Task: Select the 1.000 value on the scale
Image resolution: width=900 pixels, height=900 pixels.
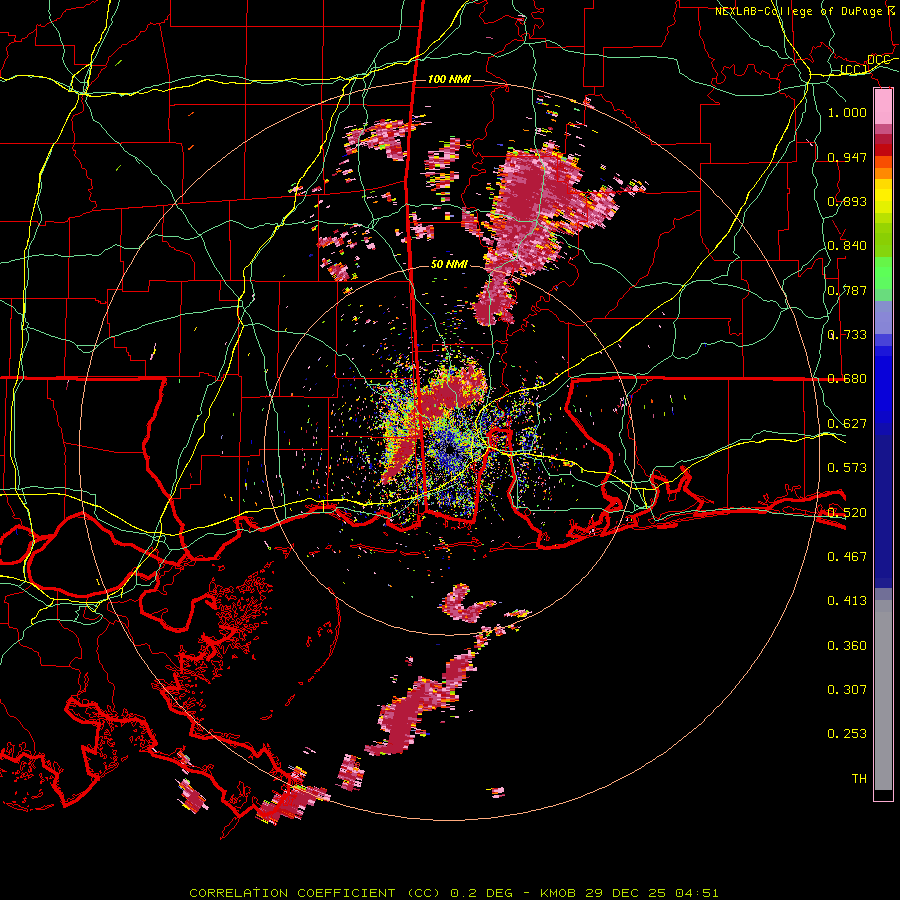Action: 847,112
